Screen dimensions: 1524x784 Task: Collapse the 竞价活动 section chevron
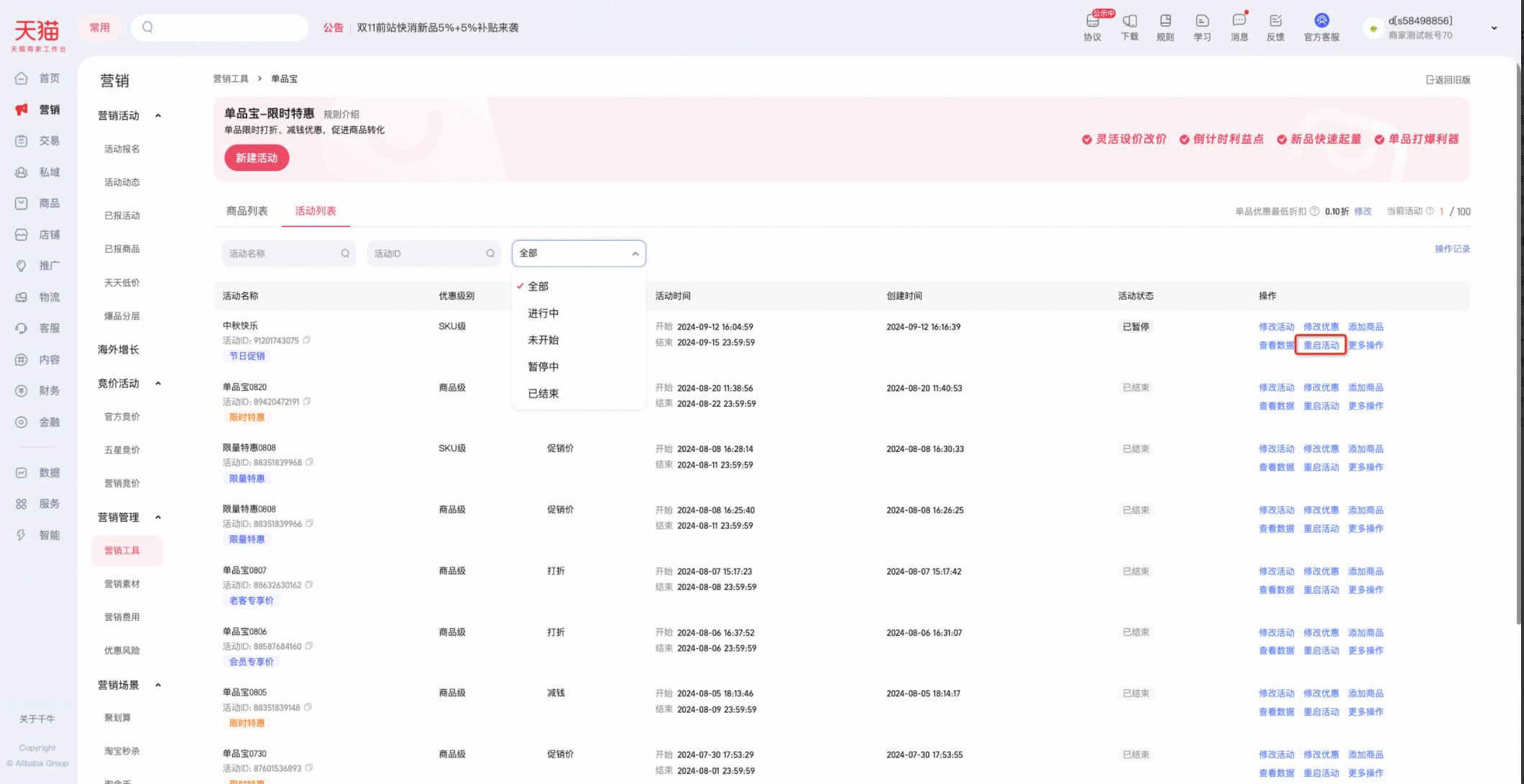pyautogui.click(x=158, y=384)
